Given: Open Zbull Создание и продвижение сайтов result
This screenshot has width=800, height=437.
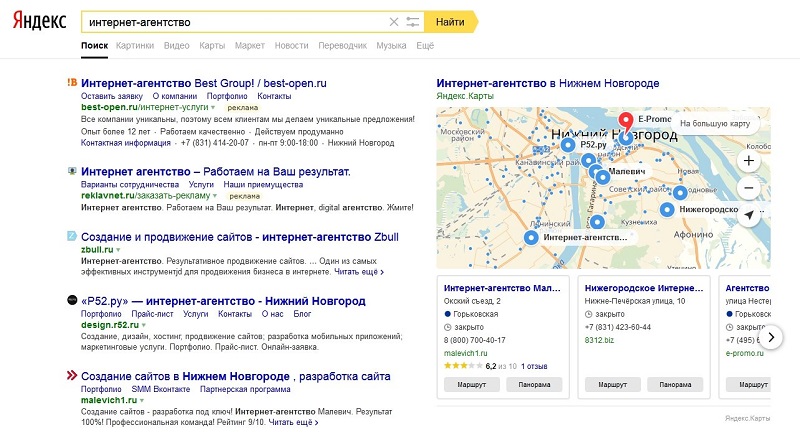Looking at the screenshot, I should (240, 237).
